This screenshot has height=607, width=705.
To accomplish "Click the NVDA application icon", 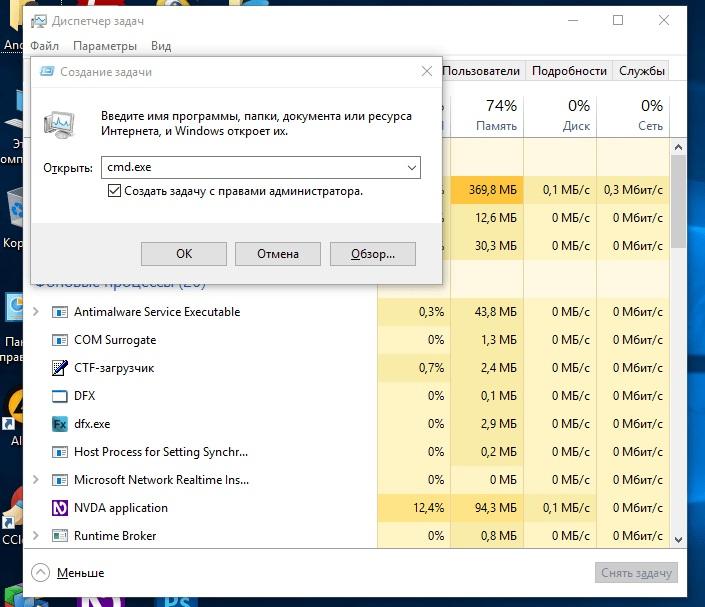I will [60, 508].
